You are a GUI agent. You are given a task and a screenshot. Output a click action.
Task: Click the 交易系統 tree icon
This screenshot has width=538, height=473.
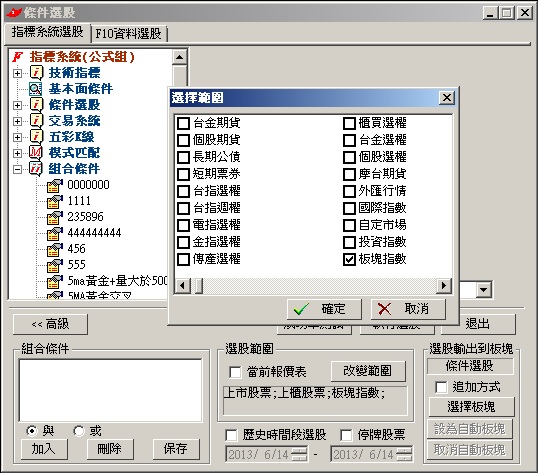pos(36,121)
